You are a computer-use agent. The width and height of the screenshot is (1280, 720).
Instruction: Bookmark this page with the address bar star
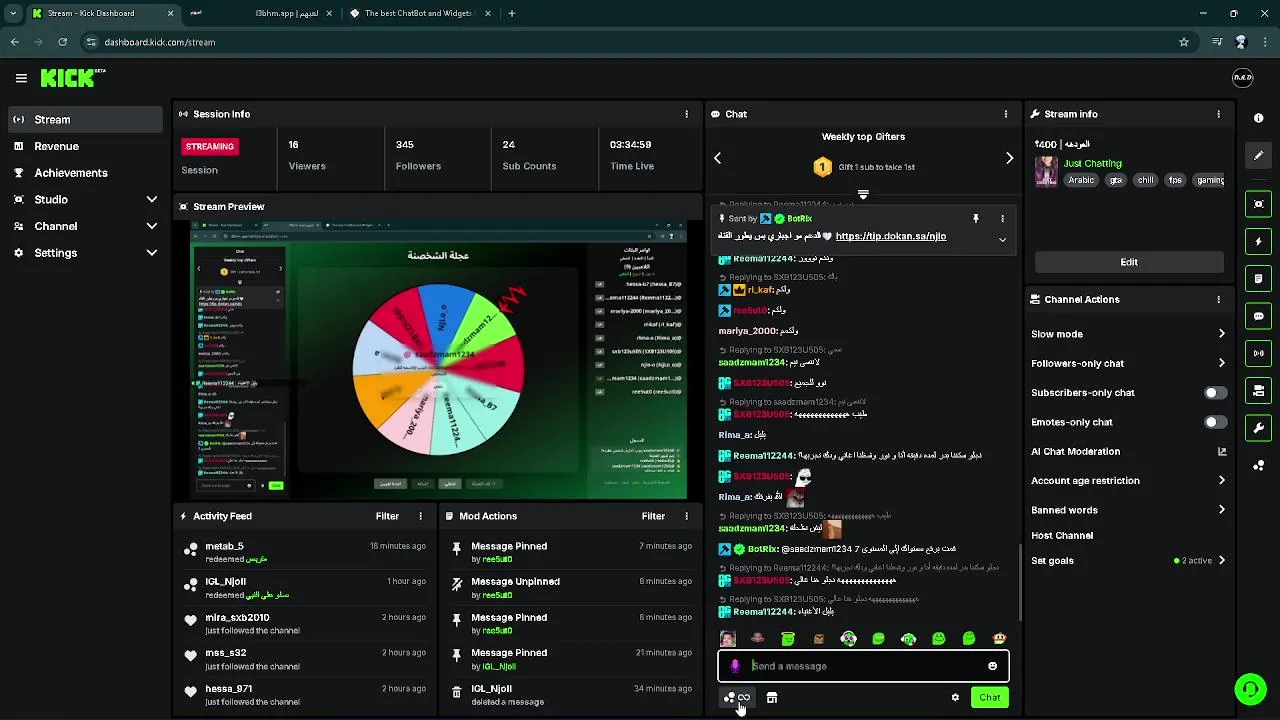click(1184, 42)
